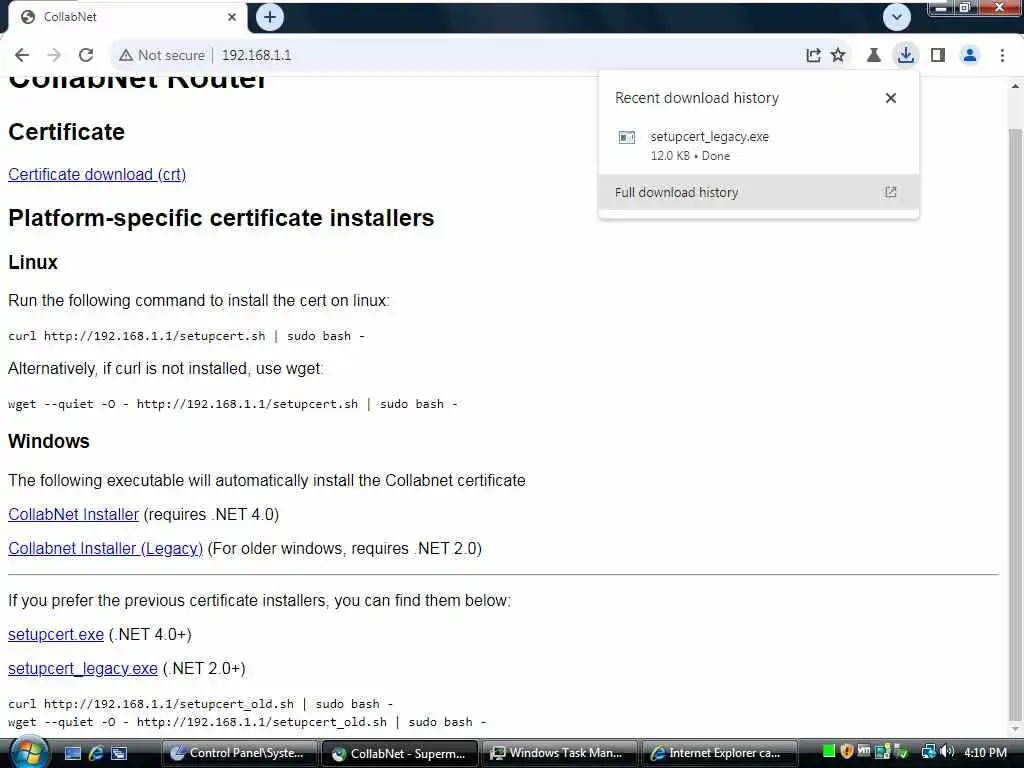Click the network tray icon
Image resolution: width=1024 pixels, height=768 pixels.
click(928, 752)
